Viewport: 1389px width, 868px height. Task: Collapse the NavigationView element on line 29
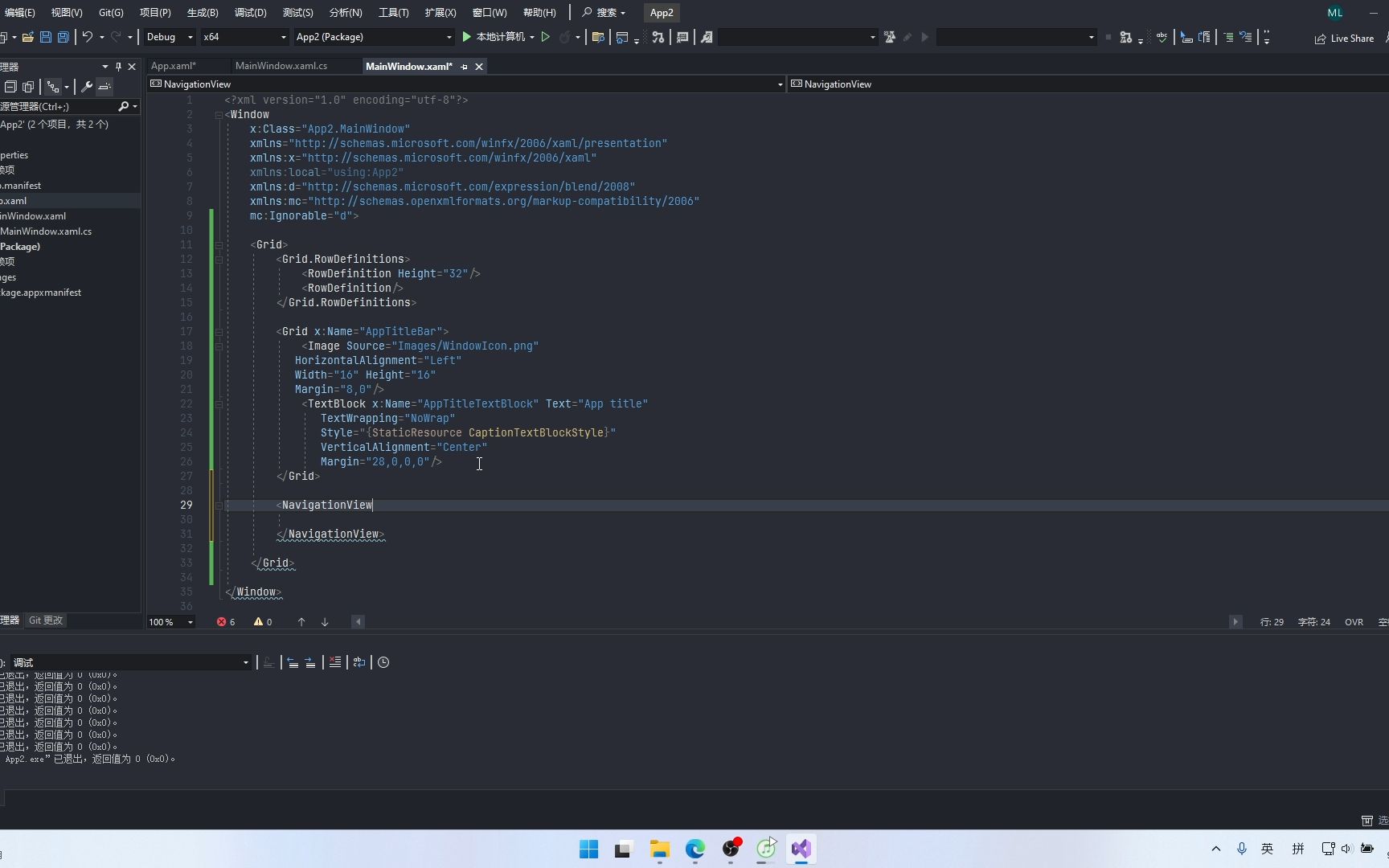[x=219, y=506]
